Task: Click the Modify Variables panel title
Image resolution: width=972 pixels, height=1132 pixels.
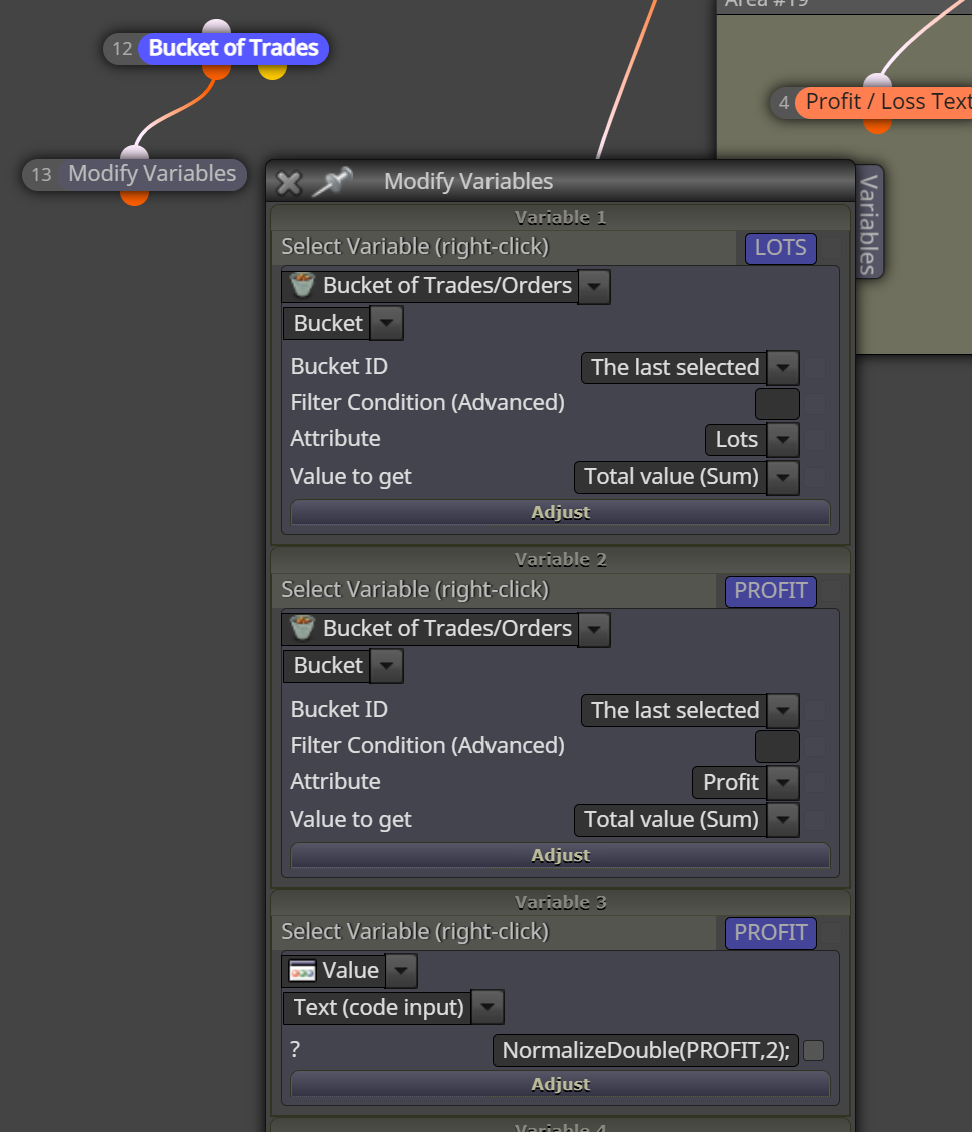Action: [469, 182]
